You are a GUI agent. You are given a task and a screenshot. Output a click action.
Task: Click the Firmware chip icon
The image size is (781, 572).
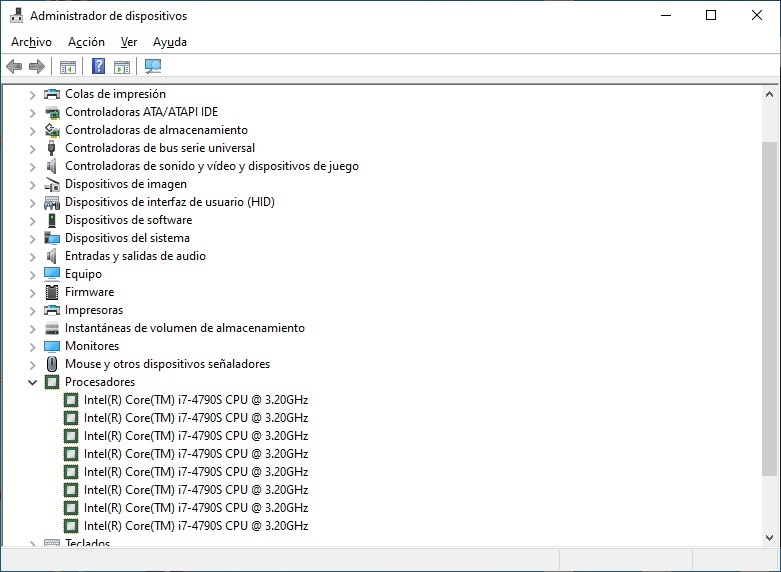point(53,292)
